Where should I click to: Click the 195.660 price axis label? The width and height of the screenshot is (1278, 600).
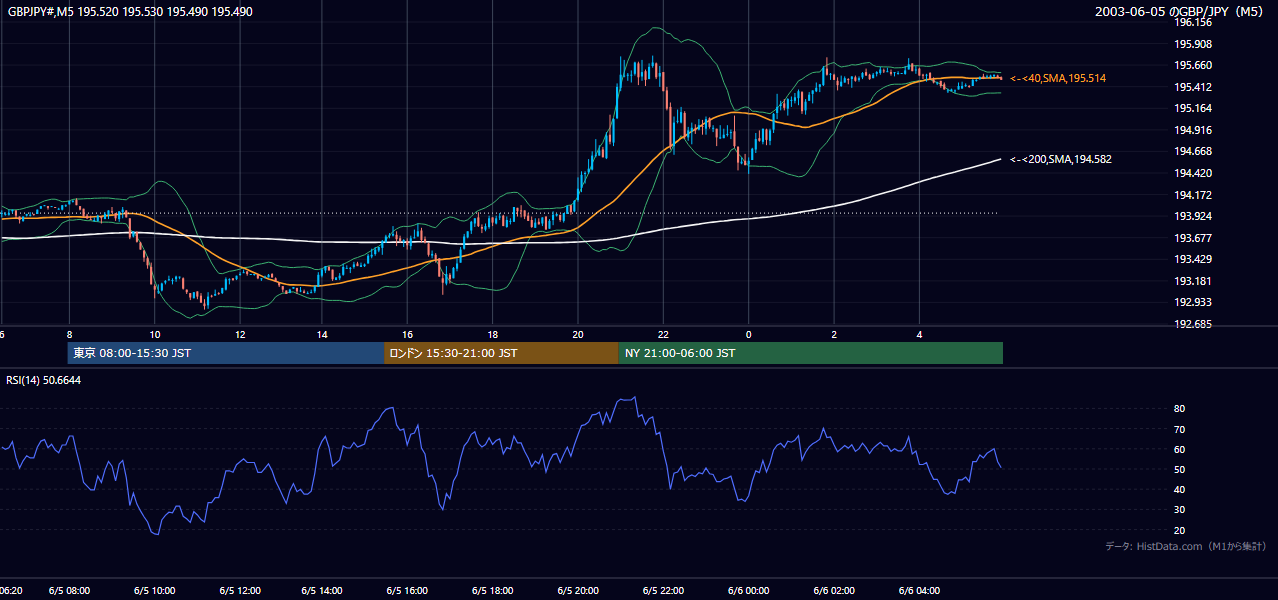(x=1193, y=65)
